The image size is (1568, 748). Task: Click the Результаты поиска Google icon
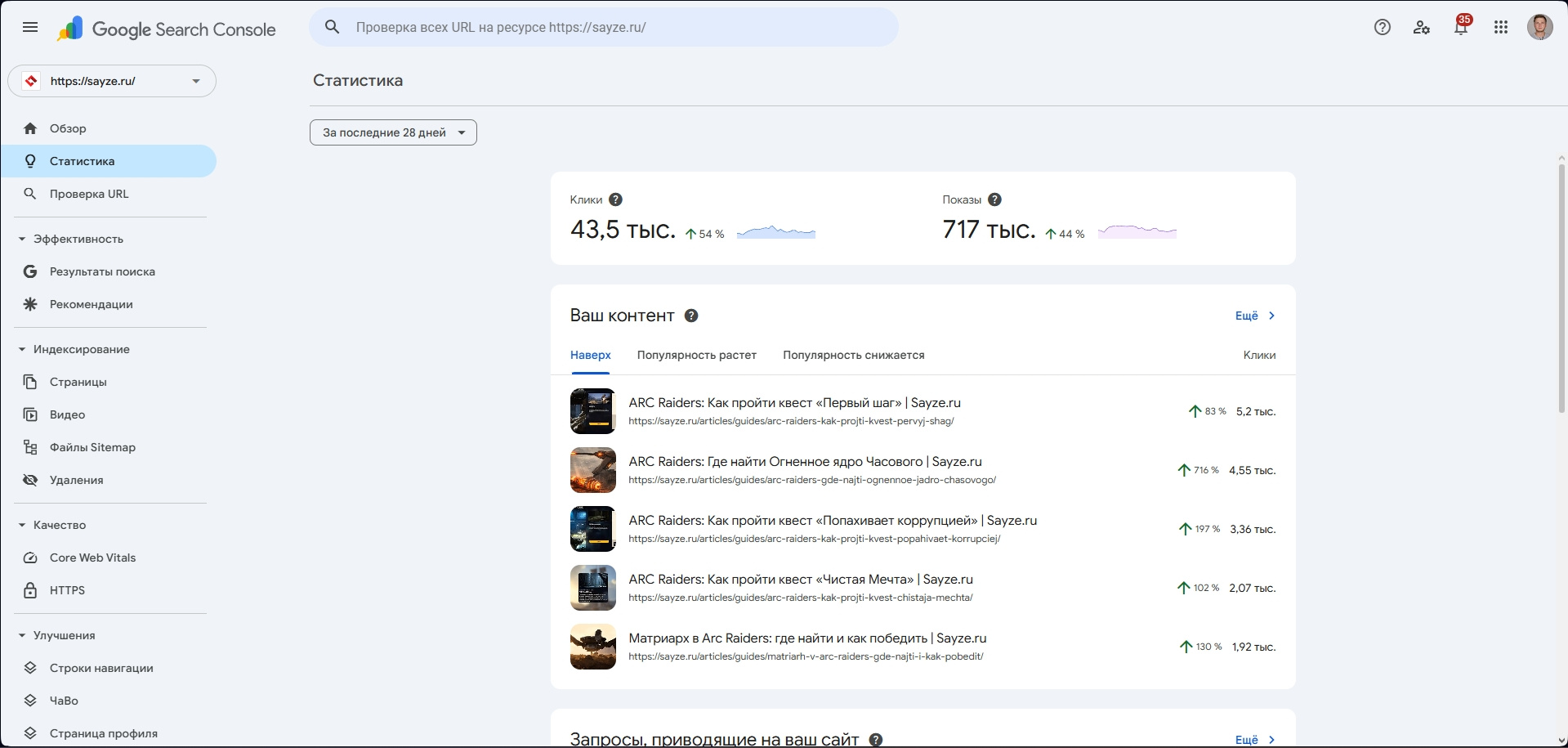[x=30, y=271]
